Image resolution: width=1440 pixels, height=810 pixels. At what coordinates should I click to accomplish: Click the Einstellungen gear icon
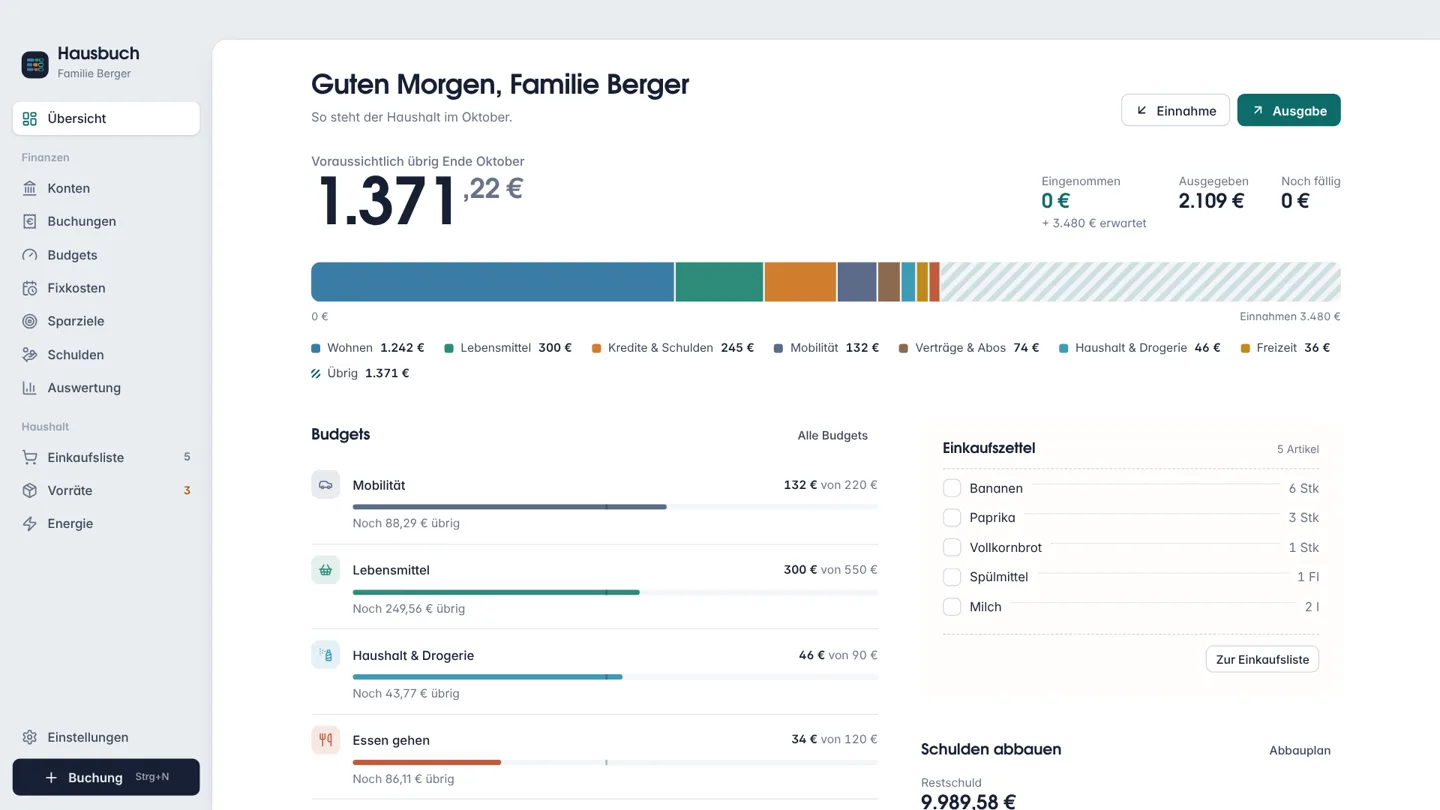[30, 737]
